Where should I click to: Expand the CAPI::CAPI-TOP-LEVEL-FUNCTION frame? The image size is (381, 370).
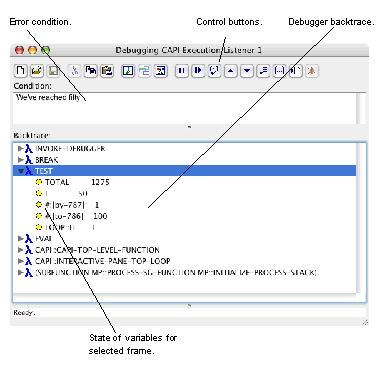click(20, 250)
